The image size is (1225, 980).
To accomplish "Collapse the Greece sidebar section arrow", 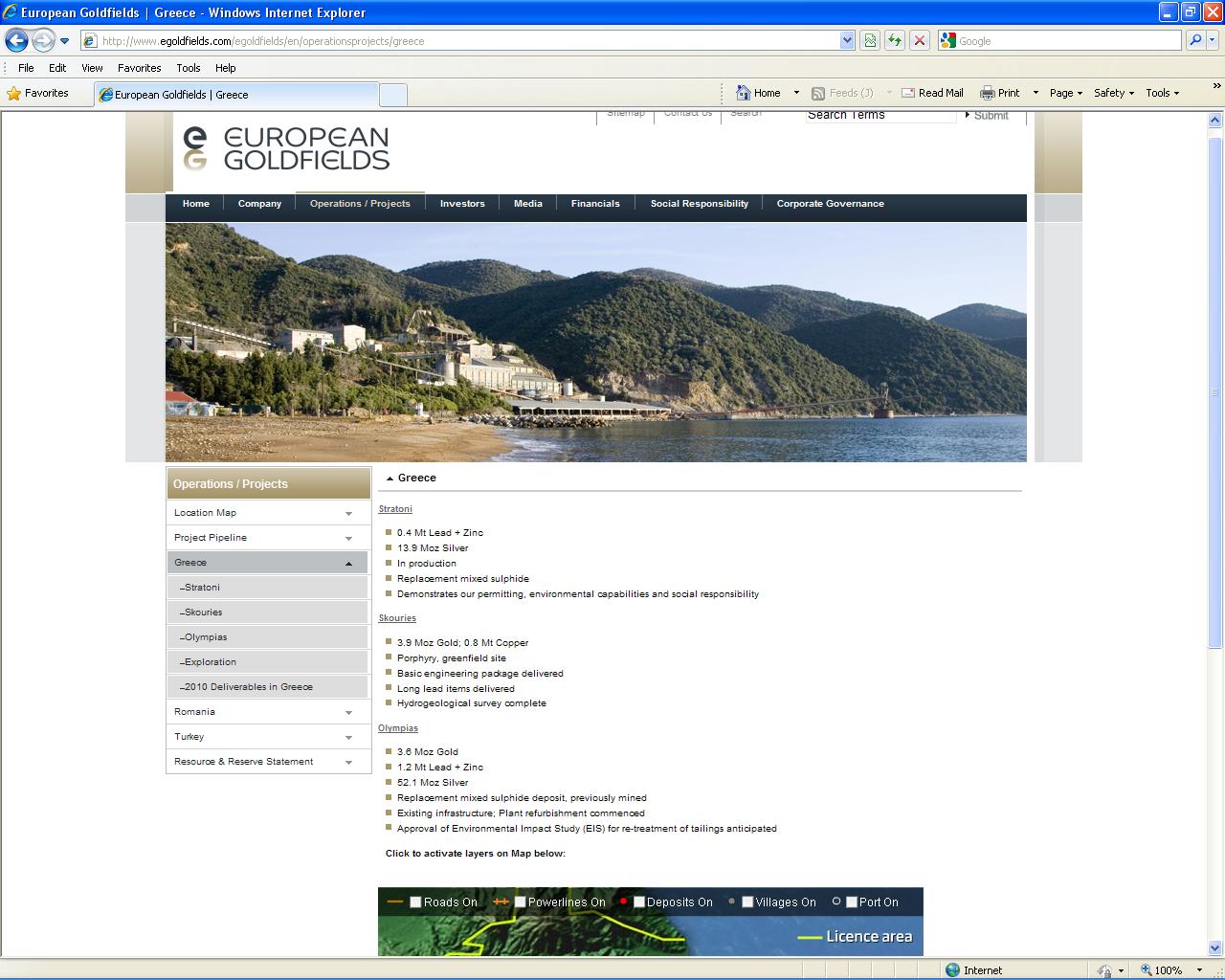I will pyautogui.click(x=348, y=564).
